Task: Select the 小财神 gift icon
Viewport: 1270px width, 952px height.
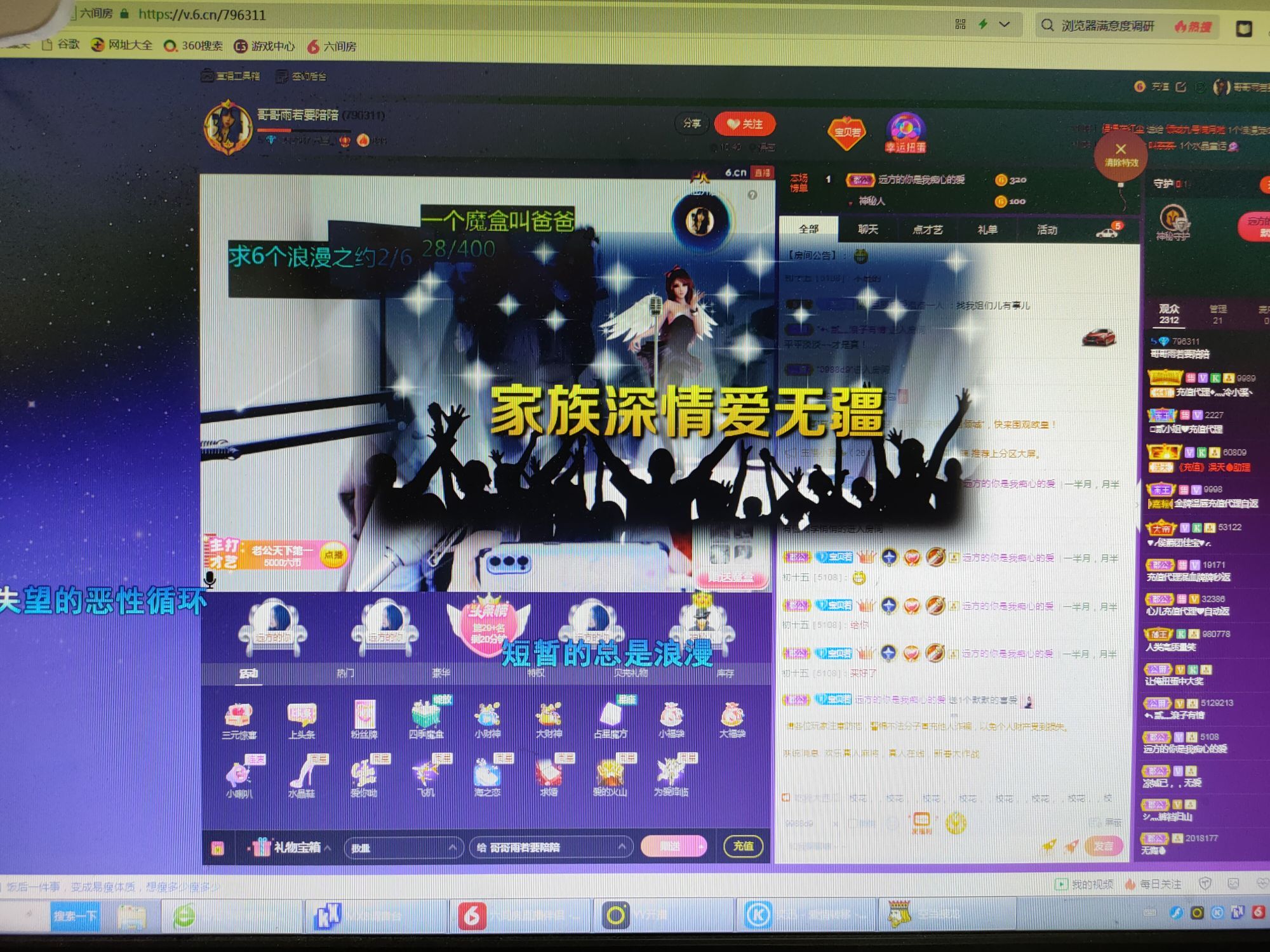Action: click(x=487, y=715)
